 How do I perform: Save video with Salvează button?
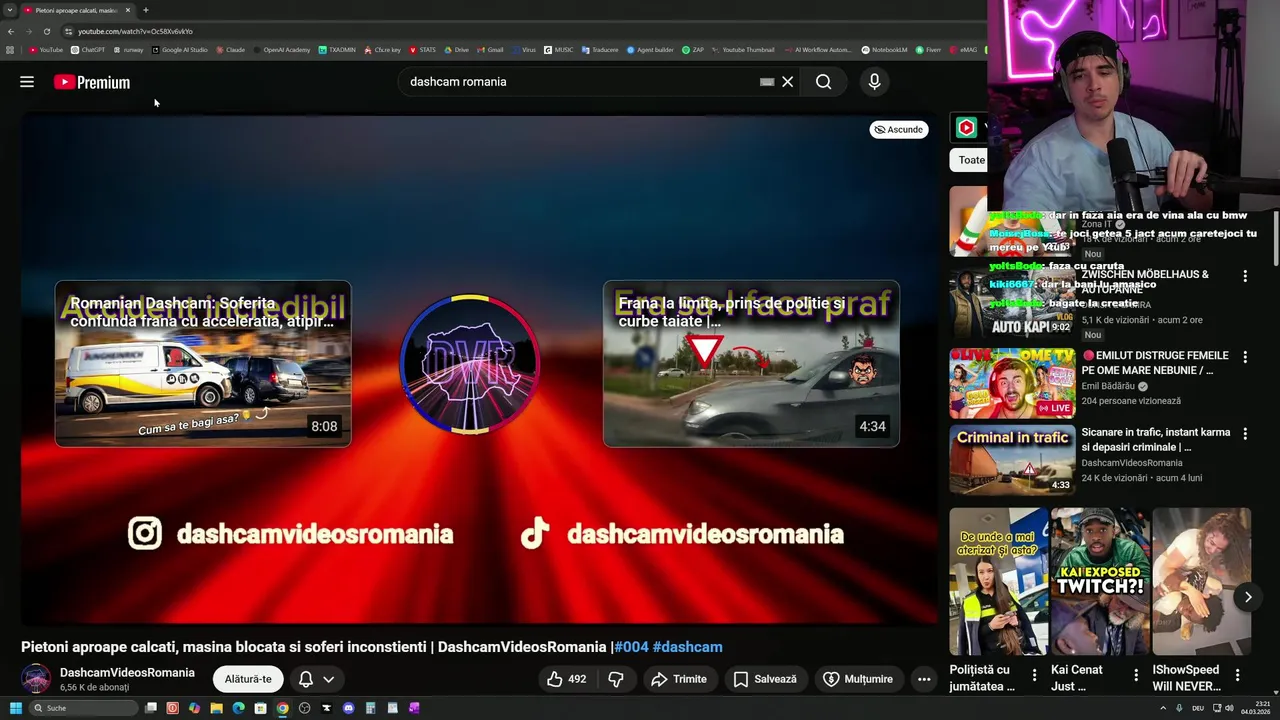[765, 679]
